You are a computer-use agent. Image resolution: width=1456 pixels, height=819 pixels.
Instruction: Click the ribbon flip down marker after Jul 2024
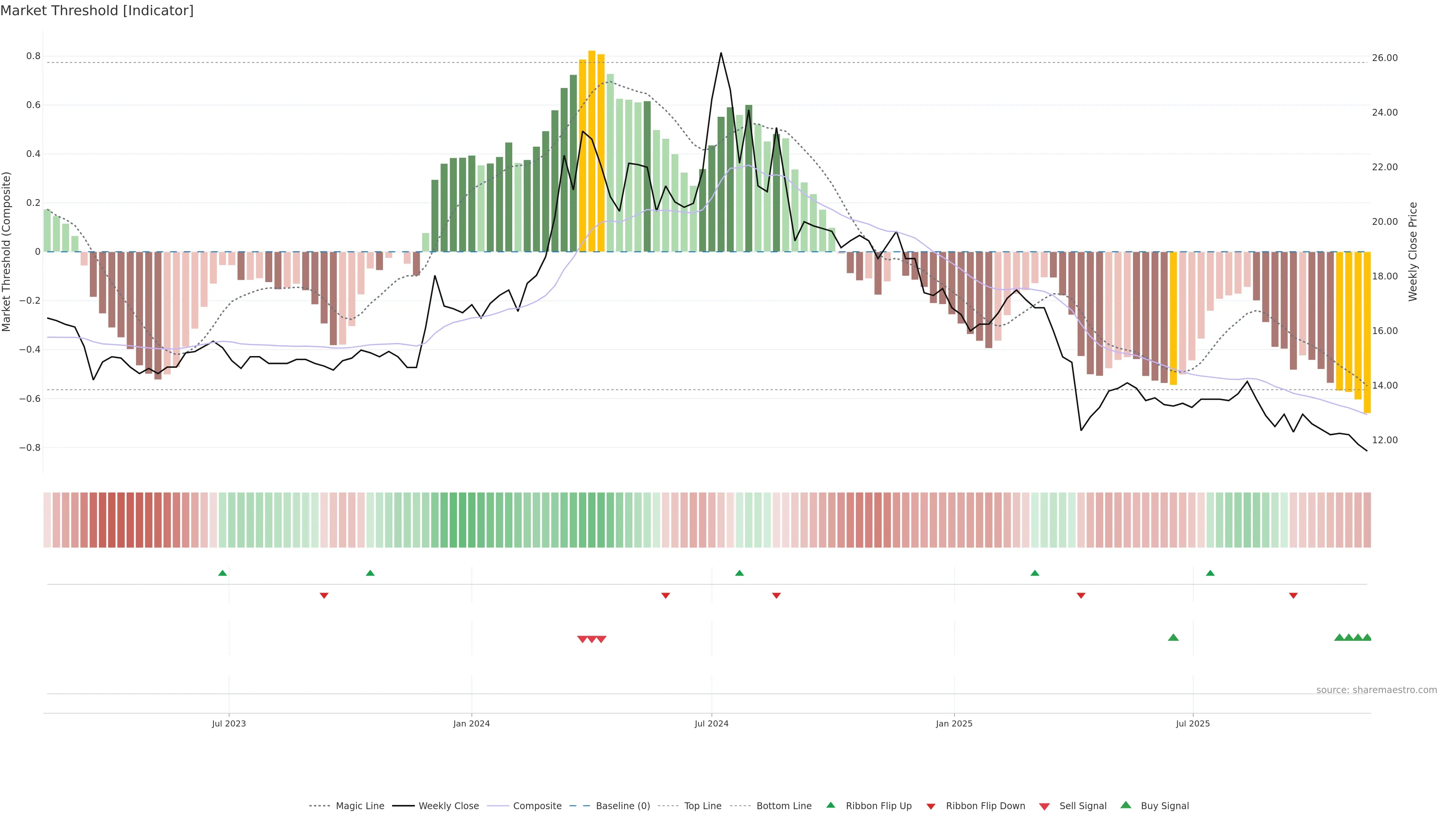click(776, 596)
